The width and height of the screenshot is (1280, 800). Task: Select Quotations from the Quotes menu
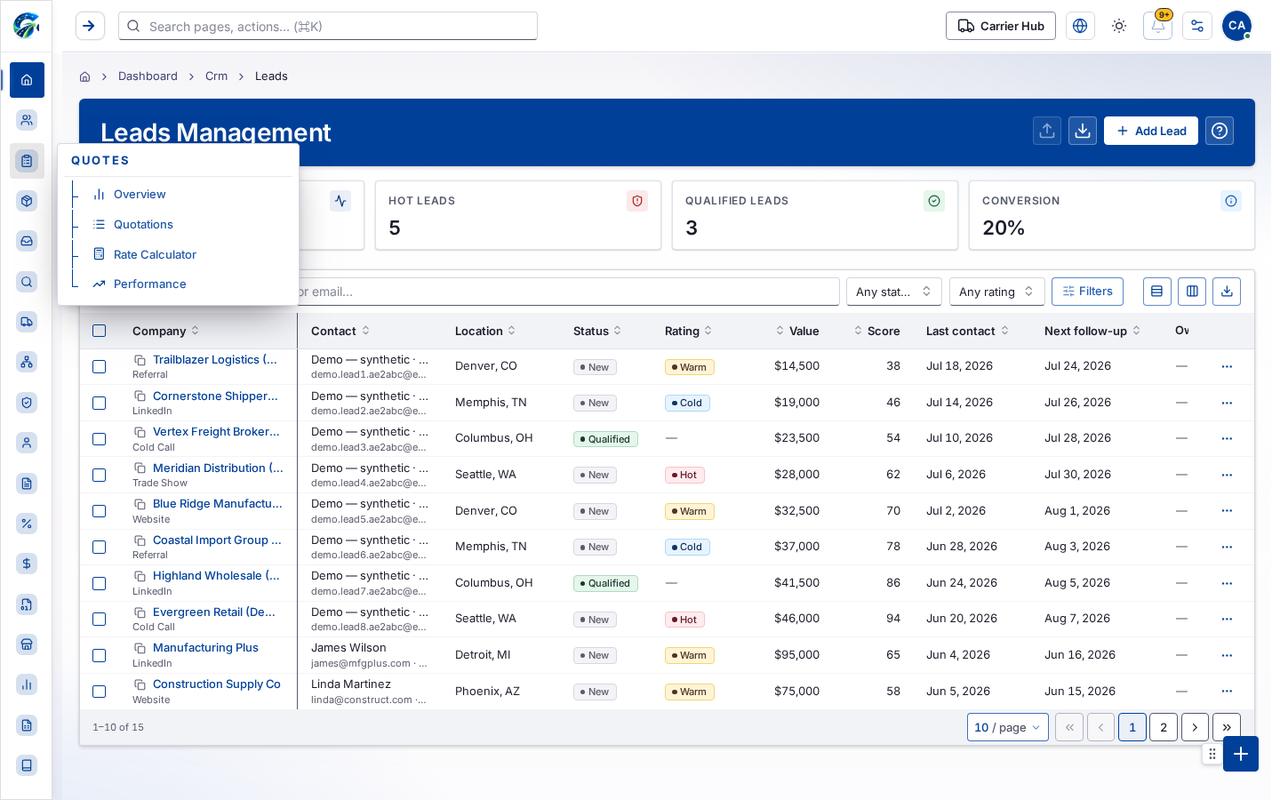(143, 224)
